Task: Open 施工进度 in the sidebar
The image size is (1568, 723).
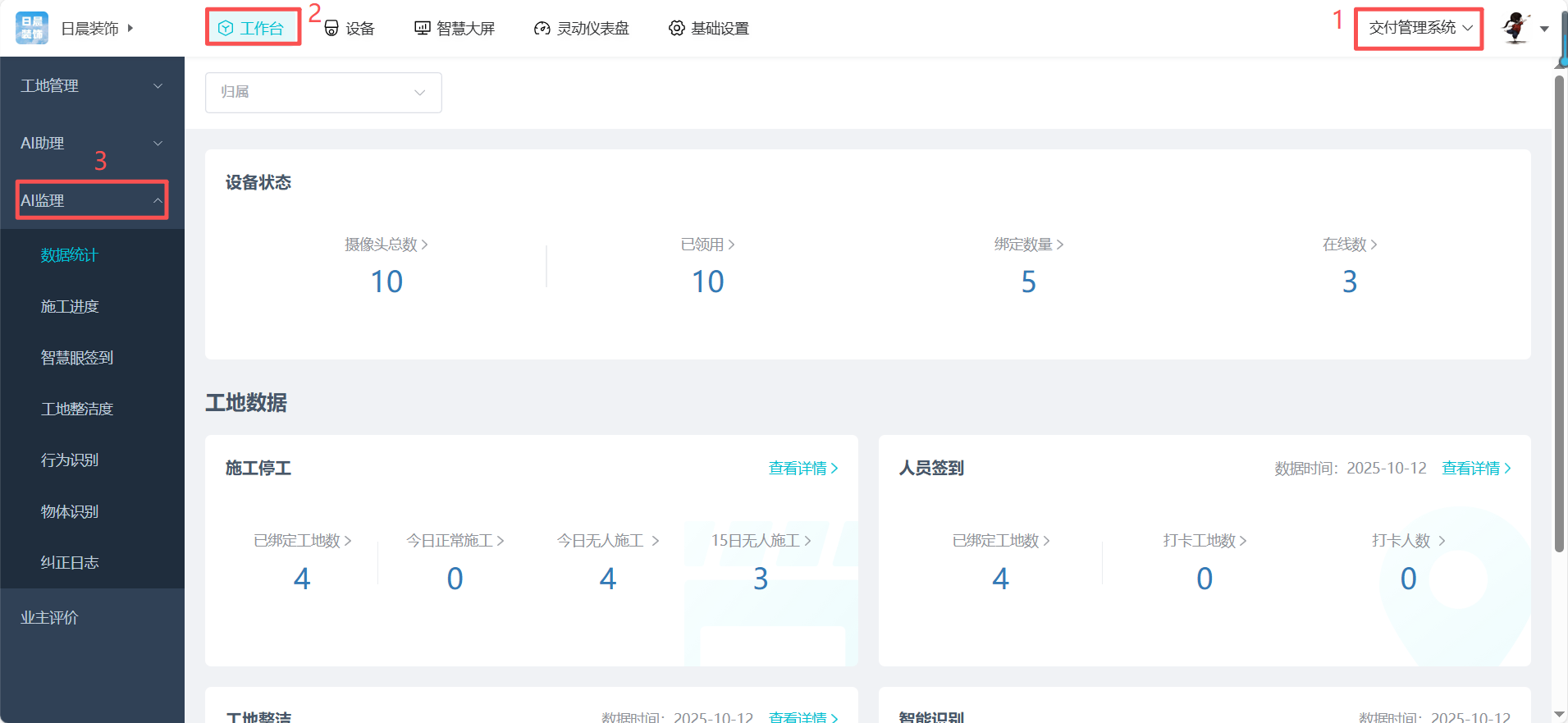Action: coord(70,307)
